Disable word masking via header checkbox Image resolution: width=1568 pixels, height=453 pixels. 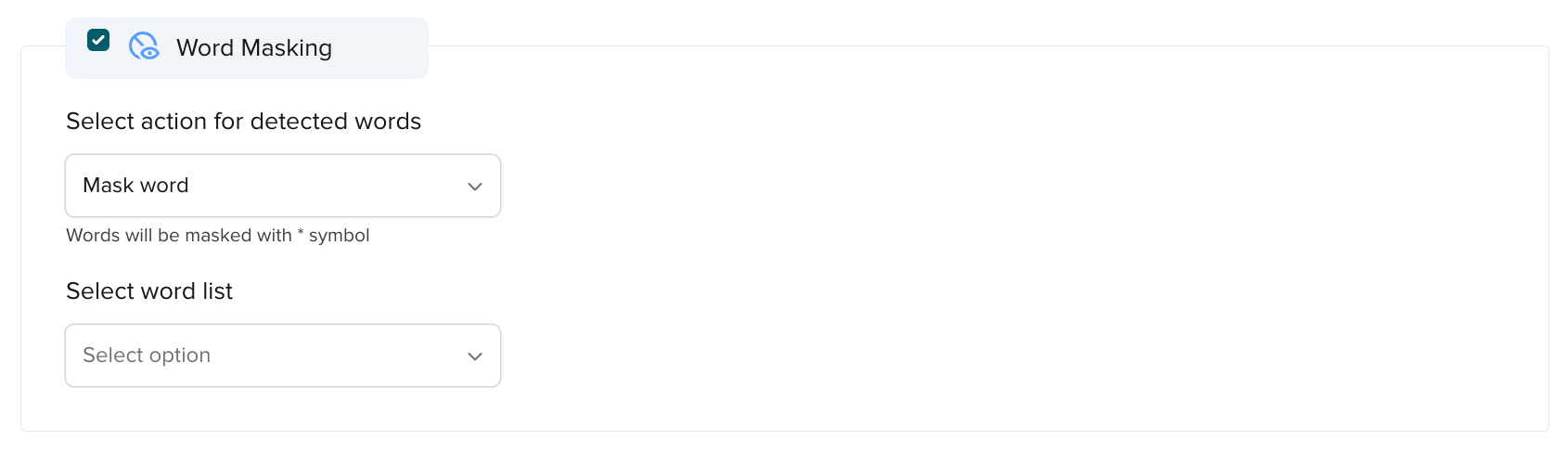coord(98,40)
